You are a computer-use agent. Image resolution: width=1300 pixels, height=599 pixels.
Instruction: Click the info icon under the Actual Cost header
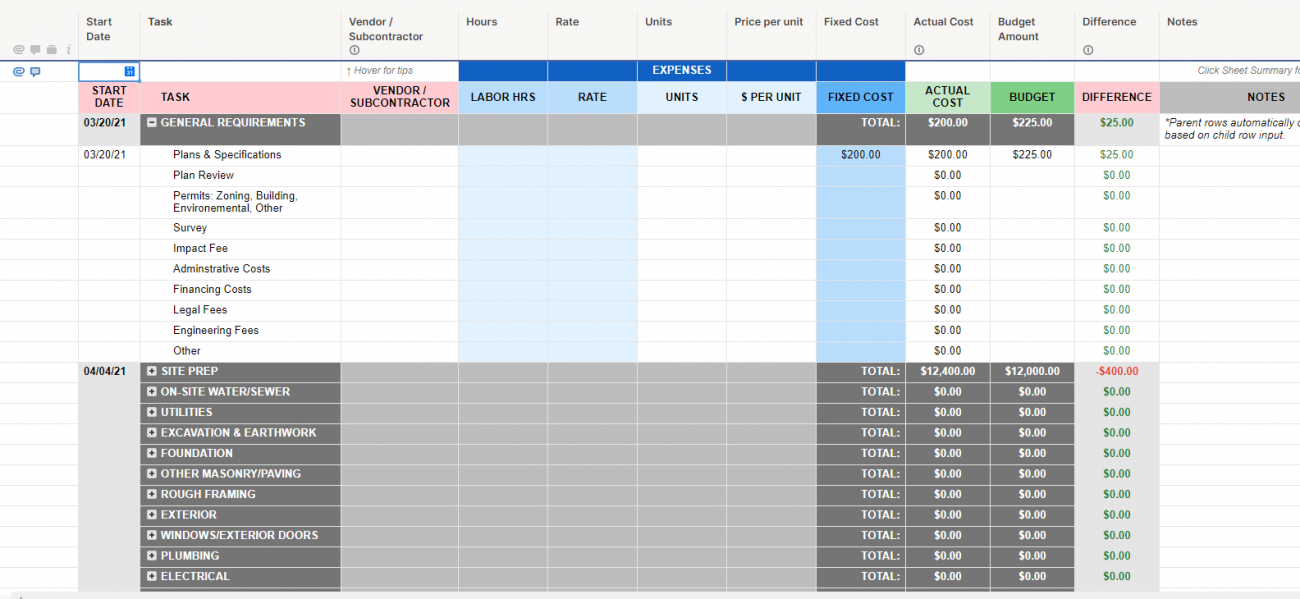pyautogui.click(x=919, y=49)
